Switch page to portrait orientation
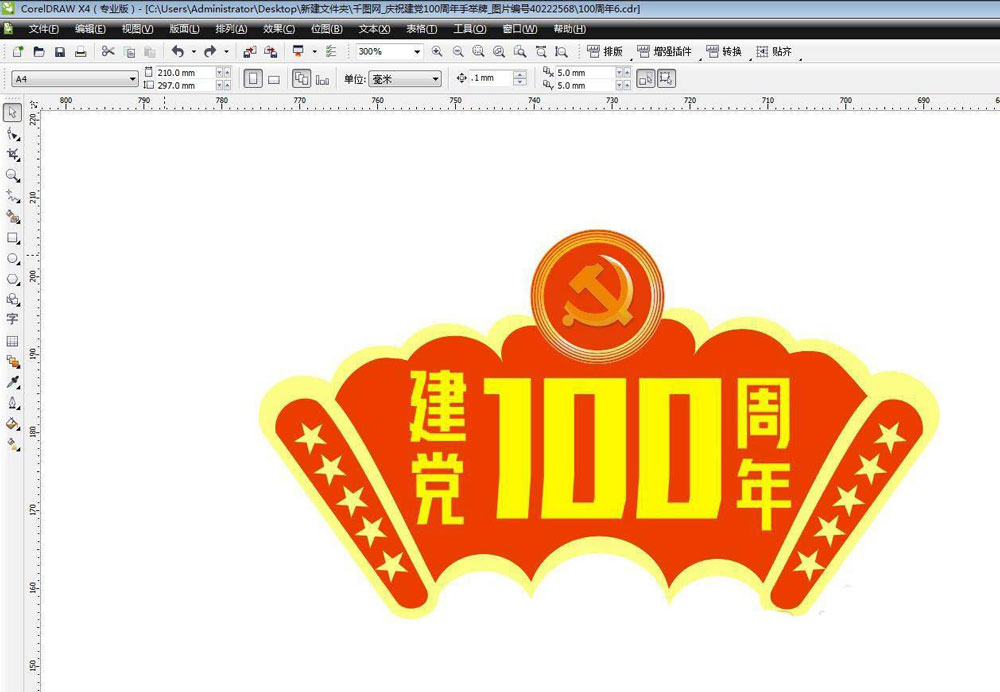The image size is (1000, 692). click(253, 79)
